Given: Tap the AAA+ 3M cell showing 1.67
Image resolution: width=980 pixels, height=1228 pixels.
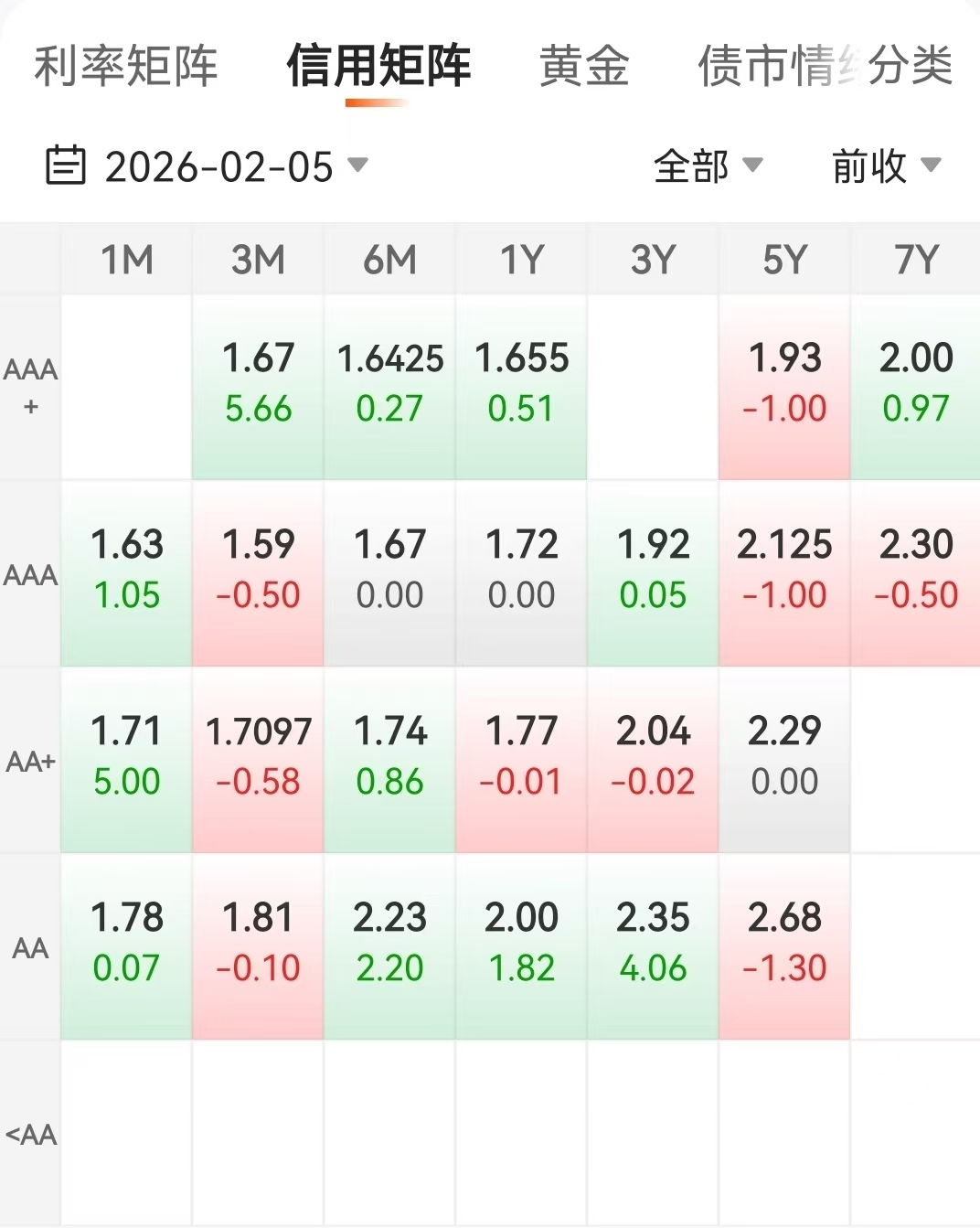Looking at the screenshot, I should coord(258,384).
